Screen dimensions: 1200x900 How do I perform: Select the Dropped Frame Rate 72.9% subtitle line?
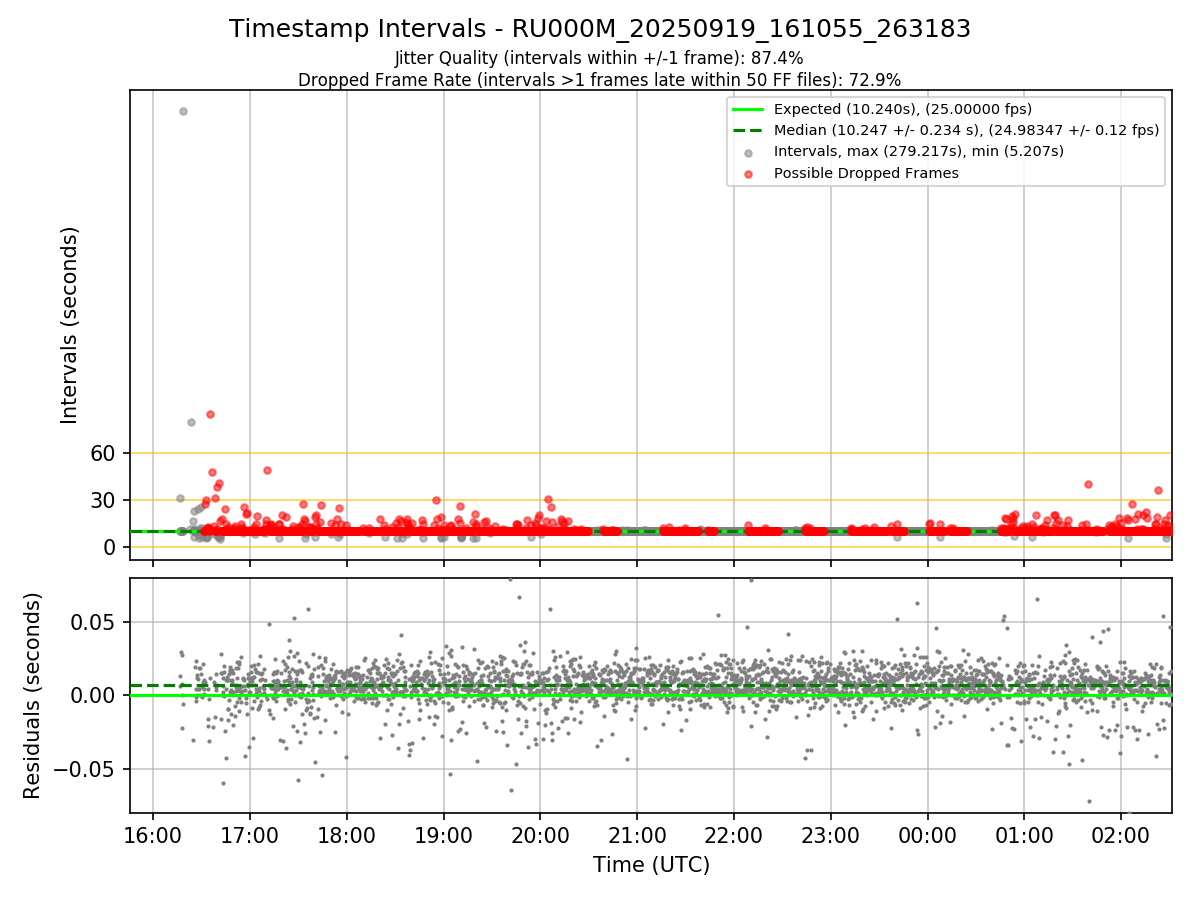pyautogui.click(x=600, y=80)
